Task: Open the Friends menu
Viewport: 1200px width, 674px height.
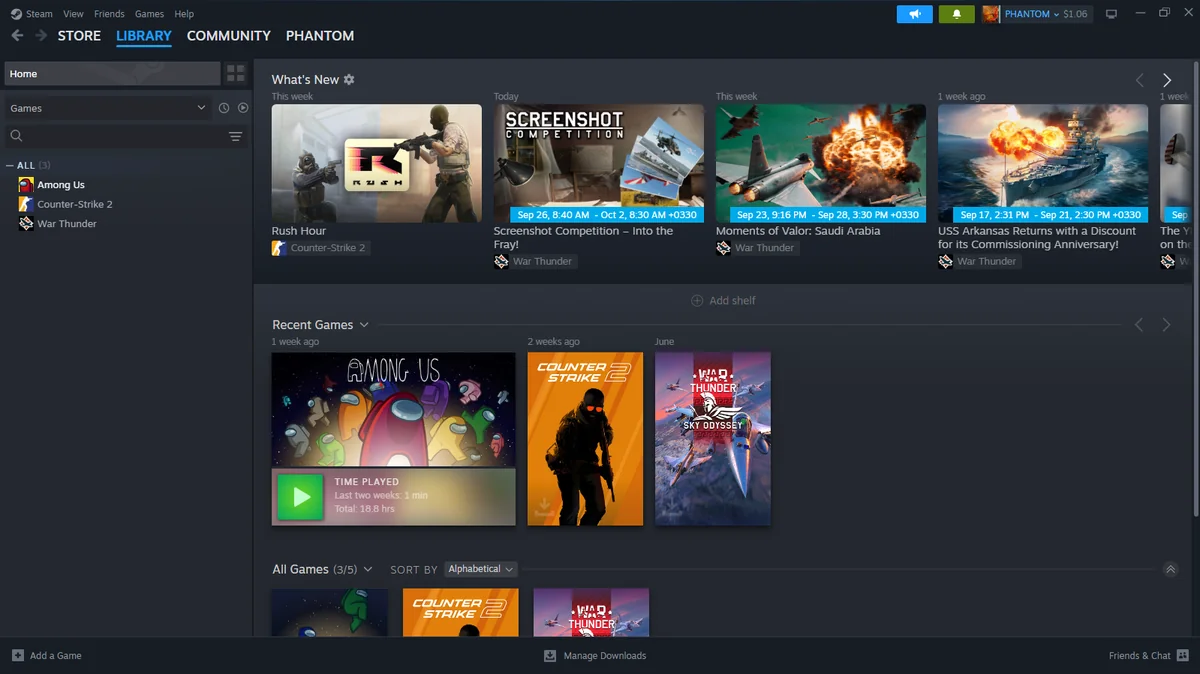Action: point(109,14)
